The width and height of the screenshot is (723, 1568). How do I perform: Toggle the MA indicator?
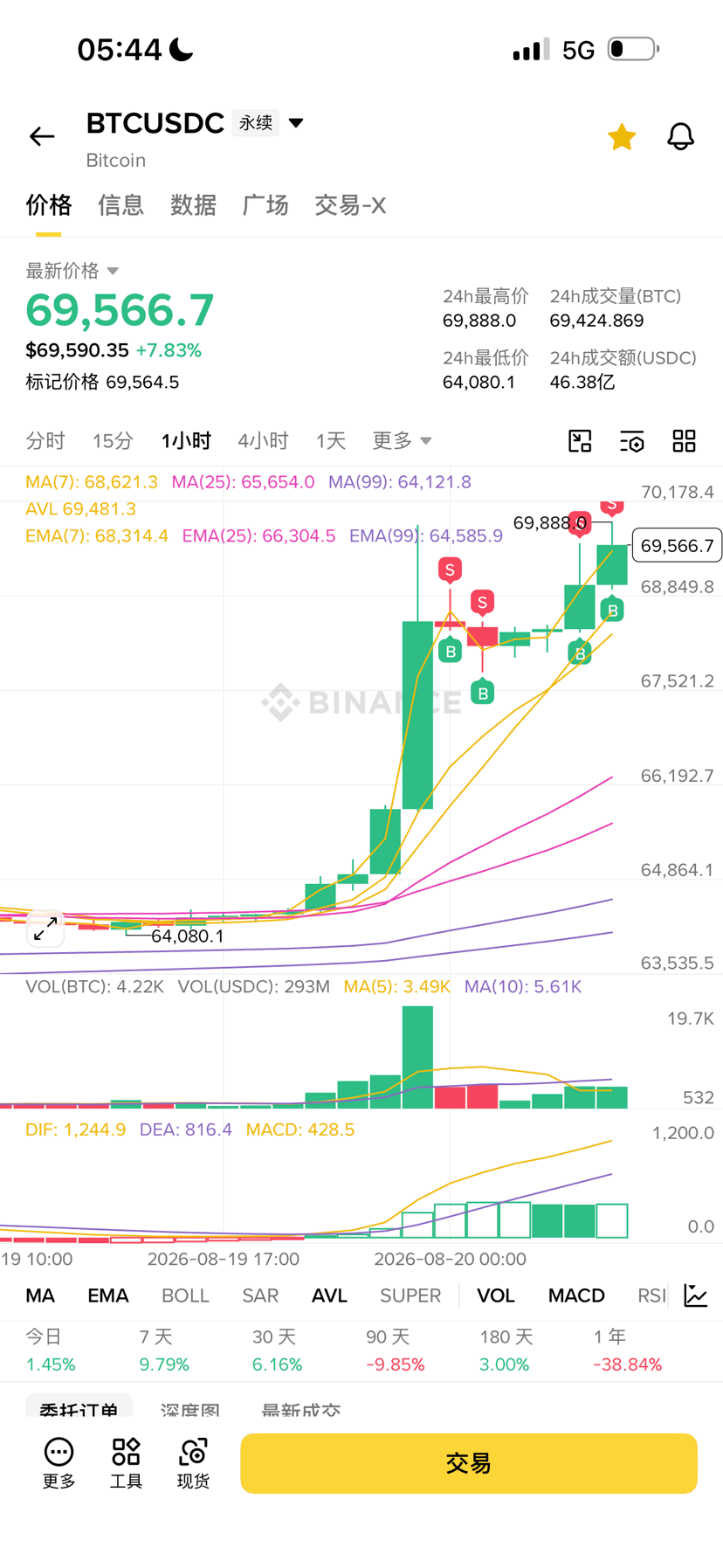pyautogui.click(x=40, y=1295)
